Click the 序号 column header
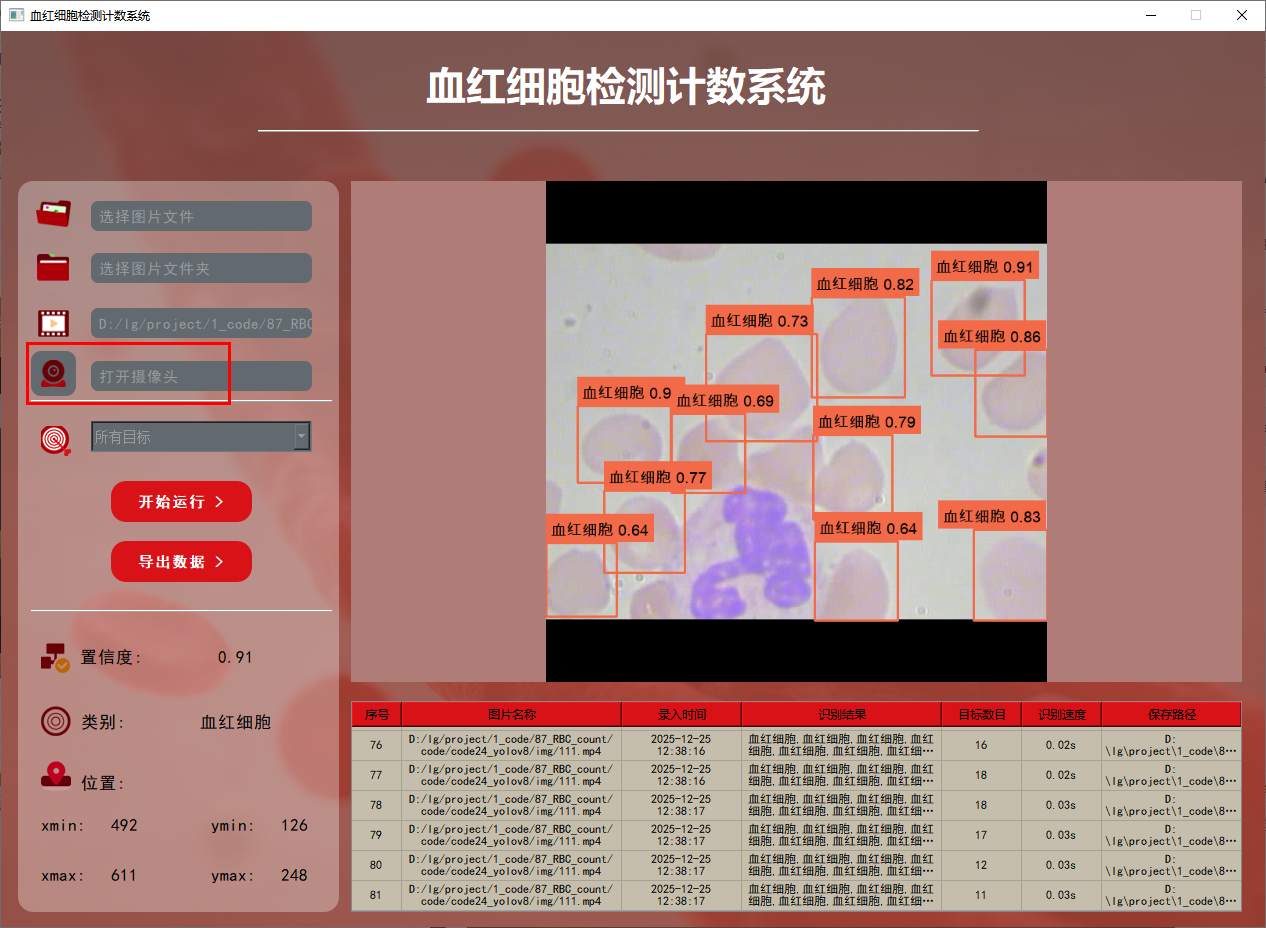This screenshot has width=1266, height=928. coord(377,714)
